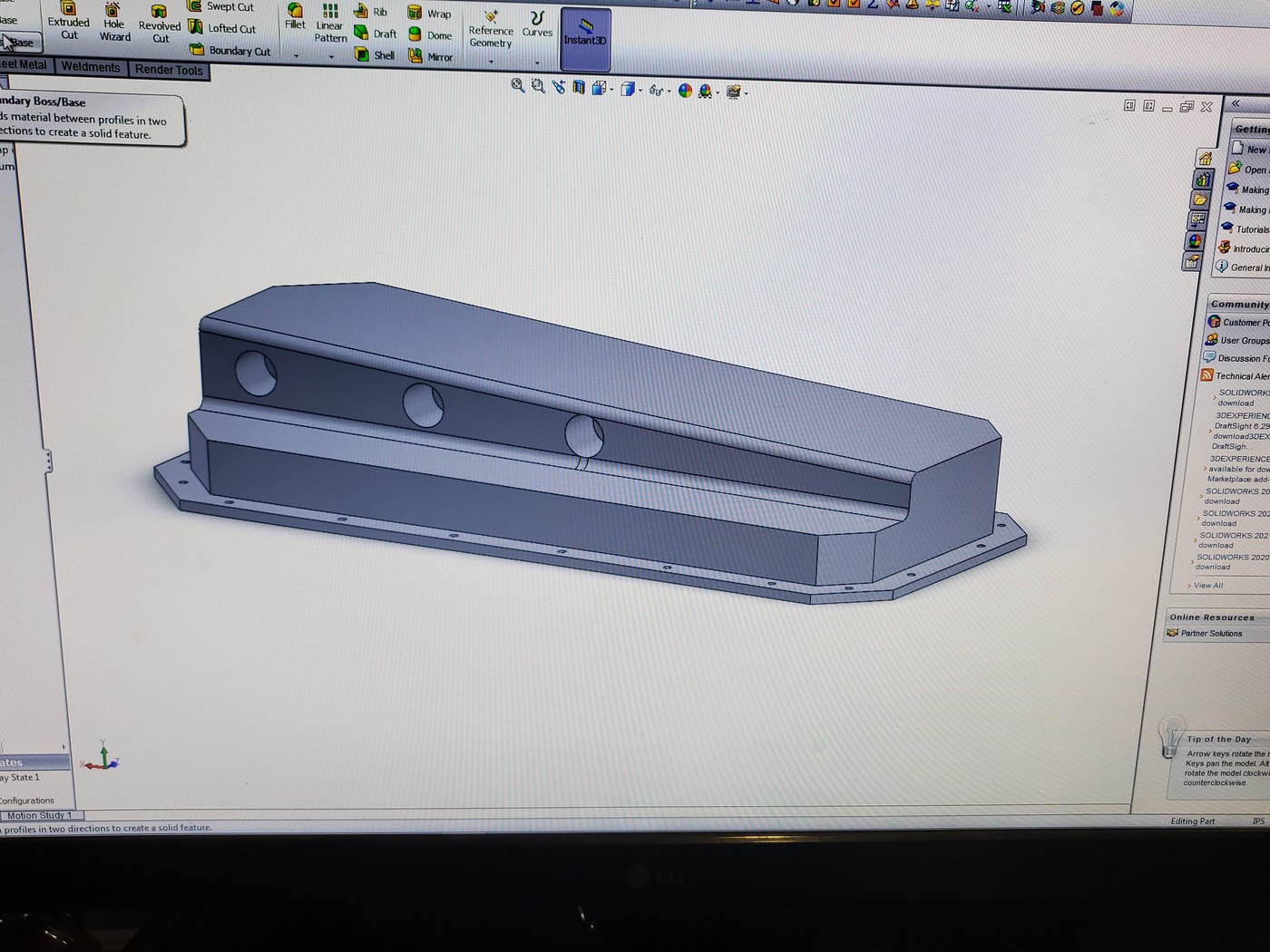Click the right tile-windows viewport icon

pyautogui.click(x=1148, y=105)
